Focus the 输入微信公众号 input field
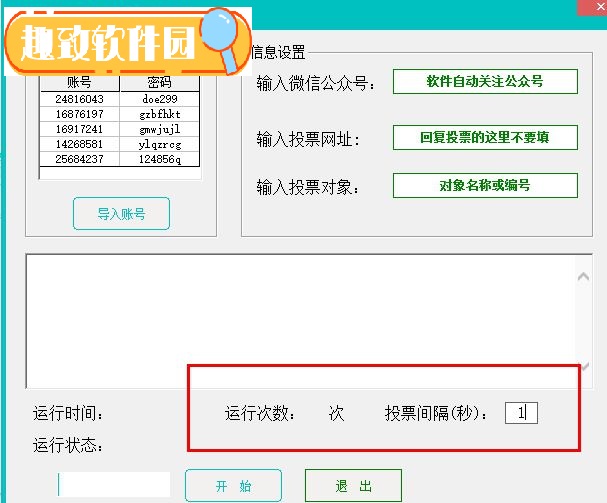 (484, 81)
